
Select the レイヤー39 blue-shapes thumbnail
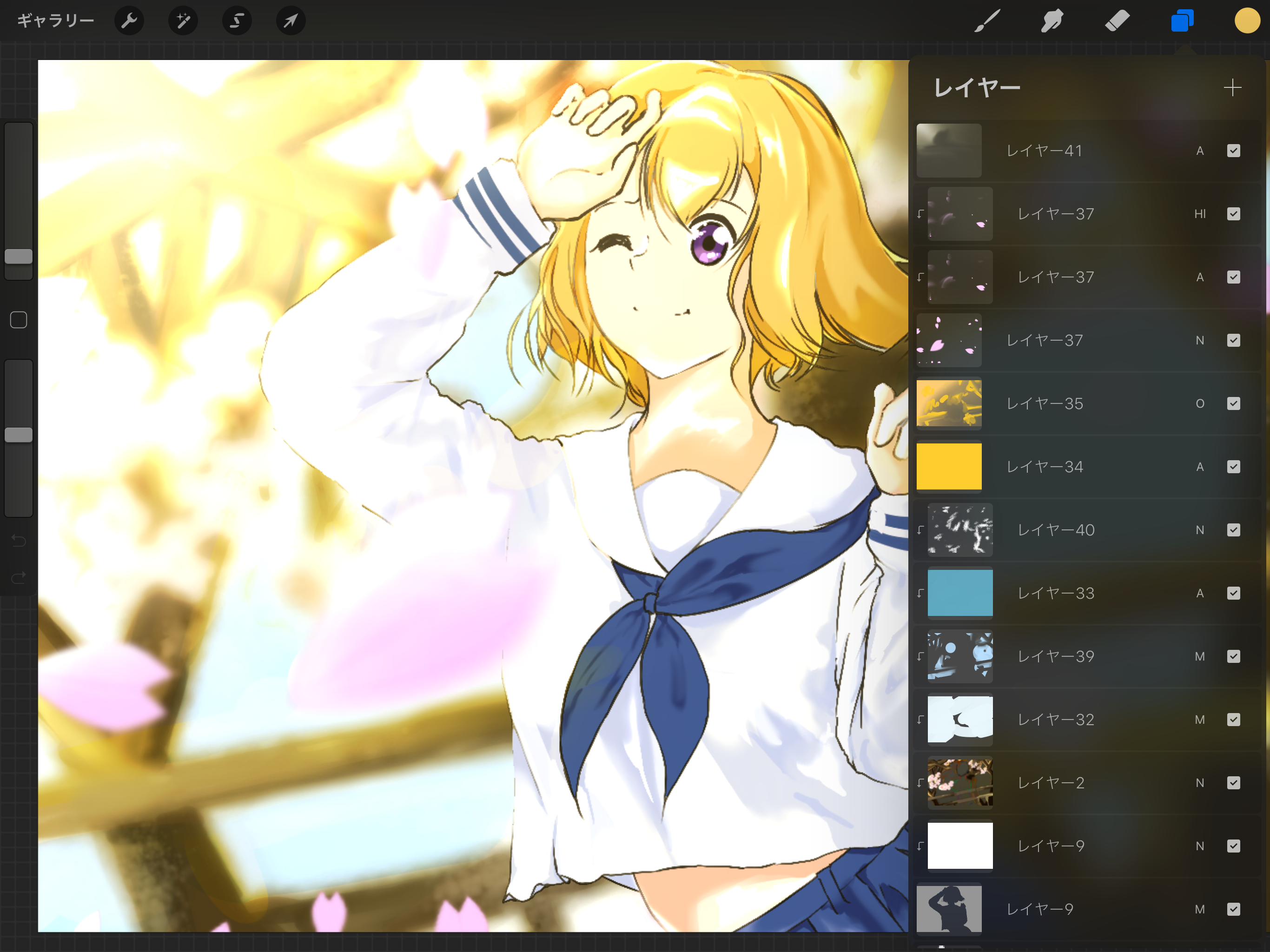pos(960,656)
